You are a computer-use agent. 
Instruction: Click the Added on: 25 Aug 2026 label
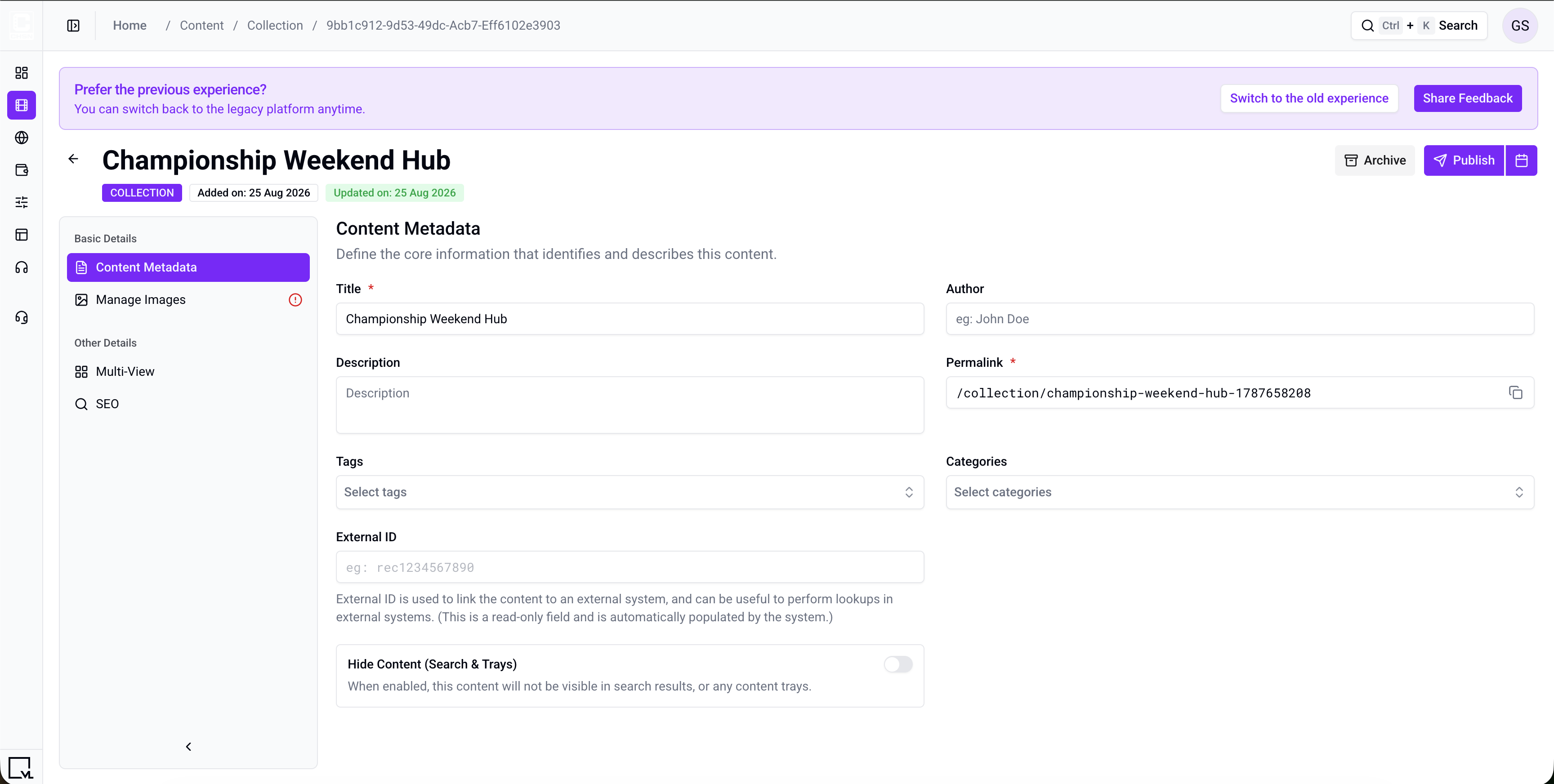[x=253, y=193]
